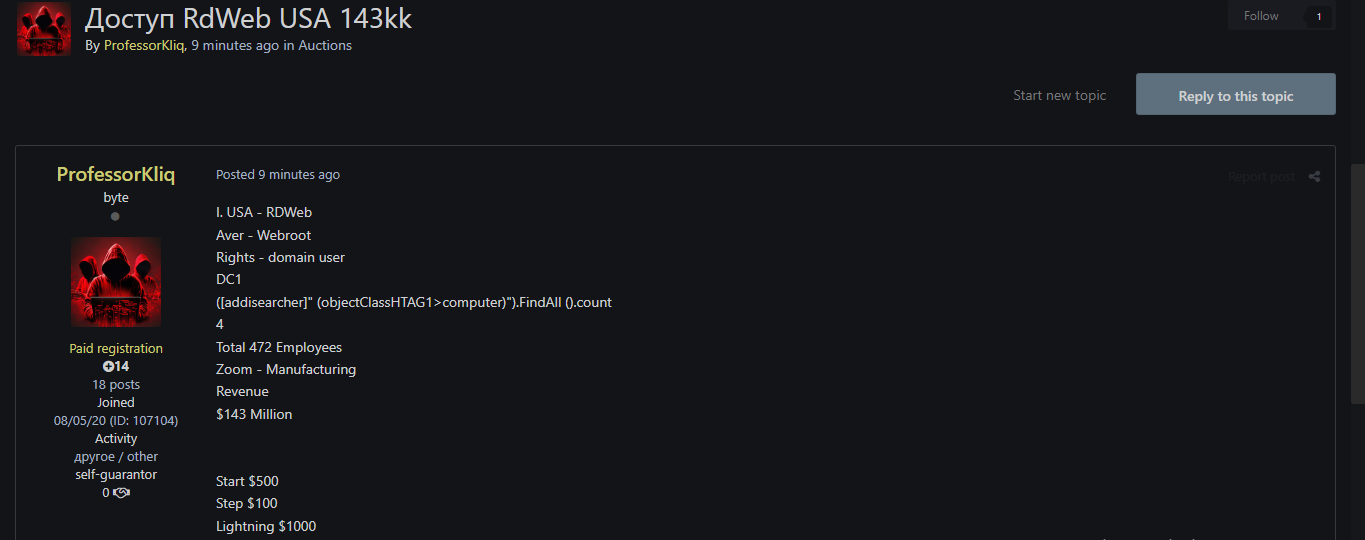Click the другое / other activity label
The width and height of the screenshot is (1365, 540).
point(116,457)
